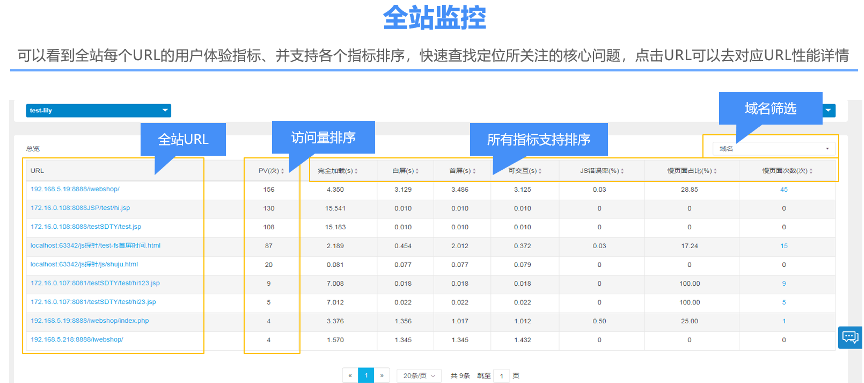Click full load value 7.012

pos(336,302)
